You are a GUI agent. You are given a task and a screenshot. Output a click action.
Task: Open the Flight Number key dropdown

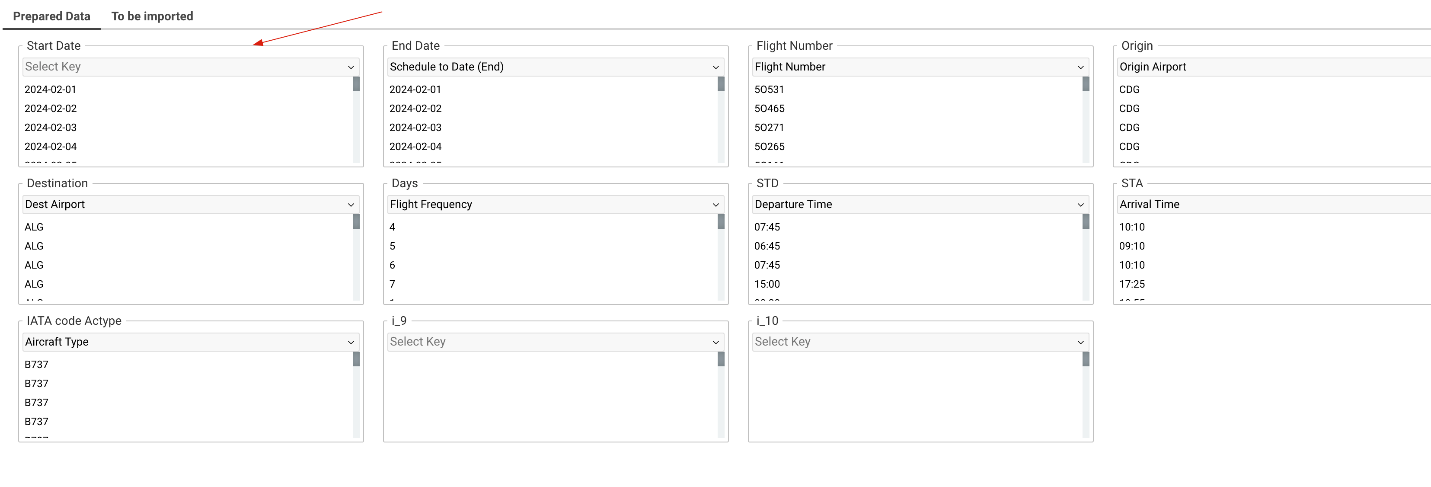click(x=920, y=67)
